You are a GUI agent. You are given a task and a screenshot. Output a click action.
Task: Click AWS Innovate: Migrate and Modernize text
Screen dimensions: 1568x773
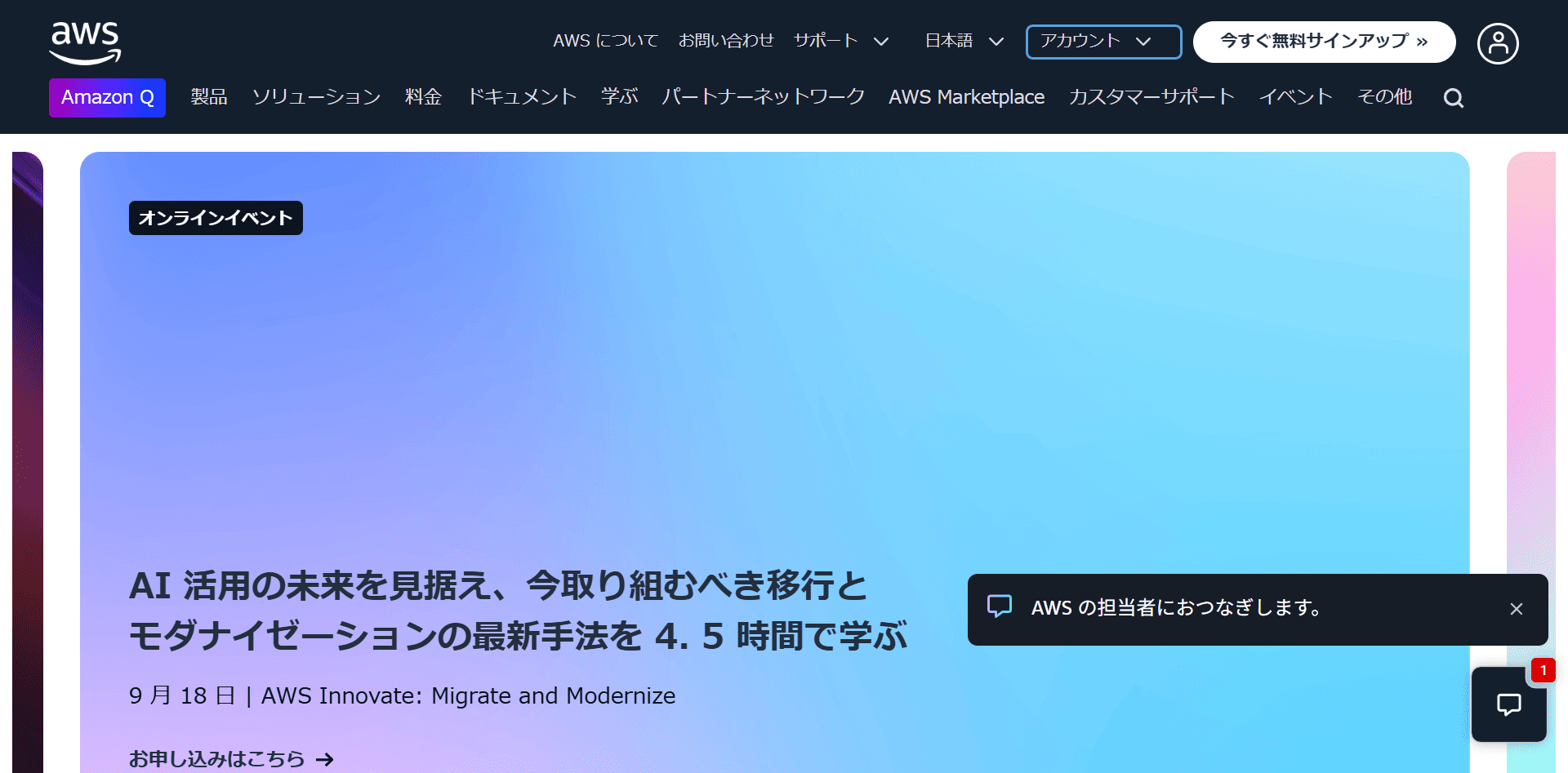coord(468,695)
